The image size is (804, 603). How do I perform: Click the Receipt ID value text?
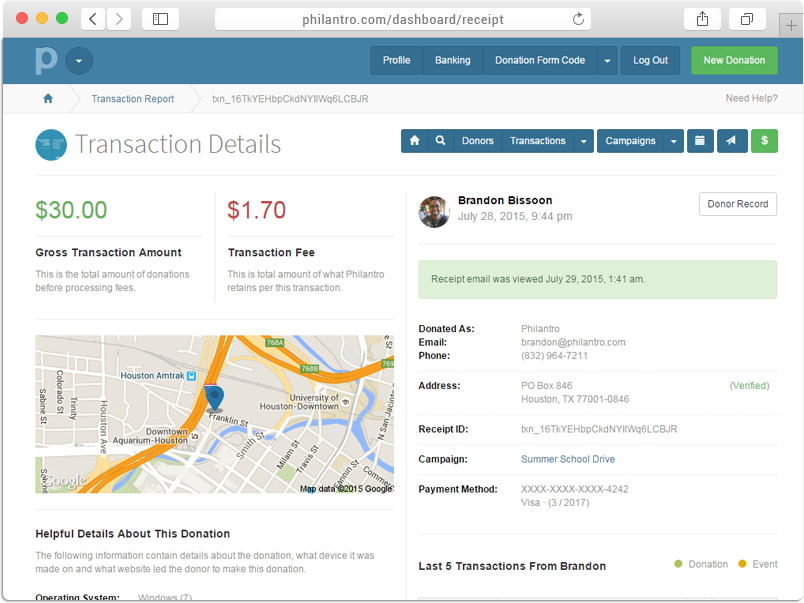[x=599, y=429]
